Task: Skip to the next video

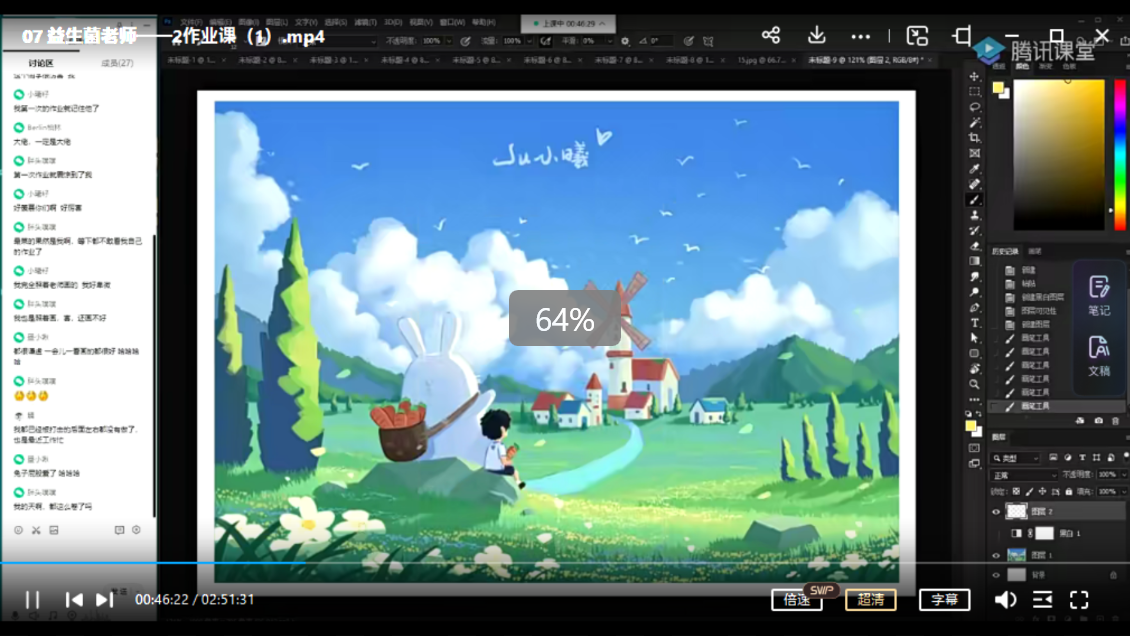Action: (104, 600)
